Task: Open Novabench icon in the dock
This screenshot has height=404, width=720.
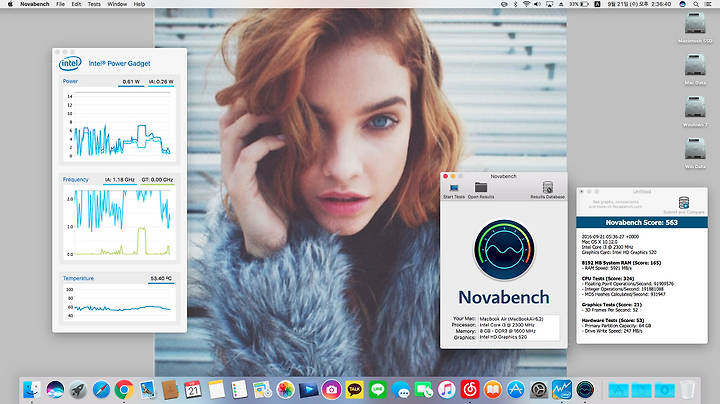Action: [x=585, y=390]
